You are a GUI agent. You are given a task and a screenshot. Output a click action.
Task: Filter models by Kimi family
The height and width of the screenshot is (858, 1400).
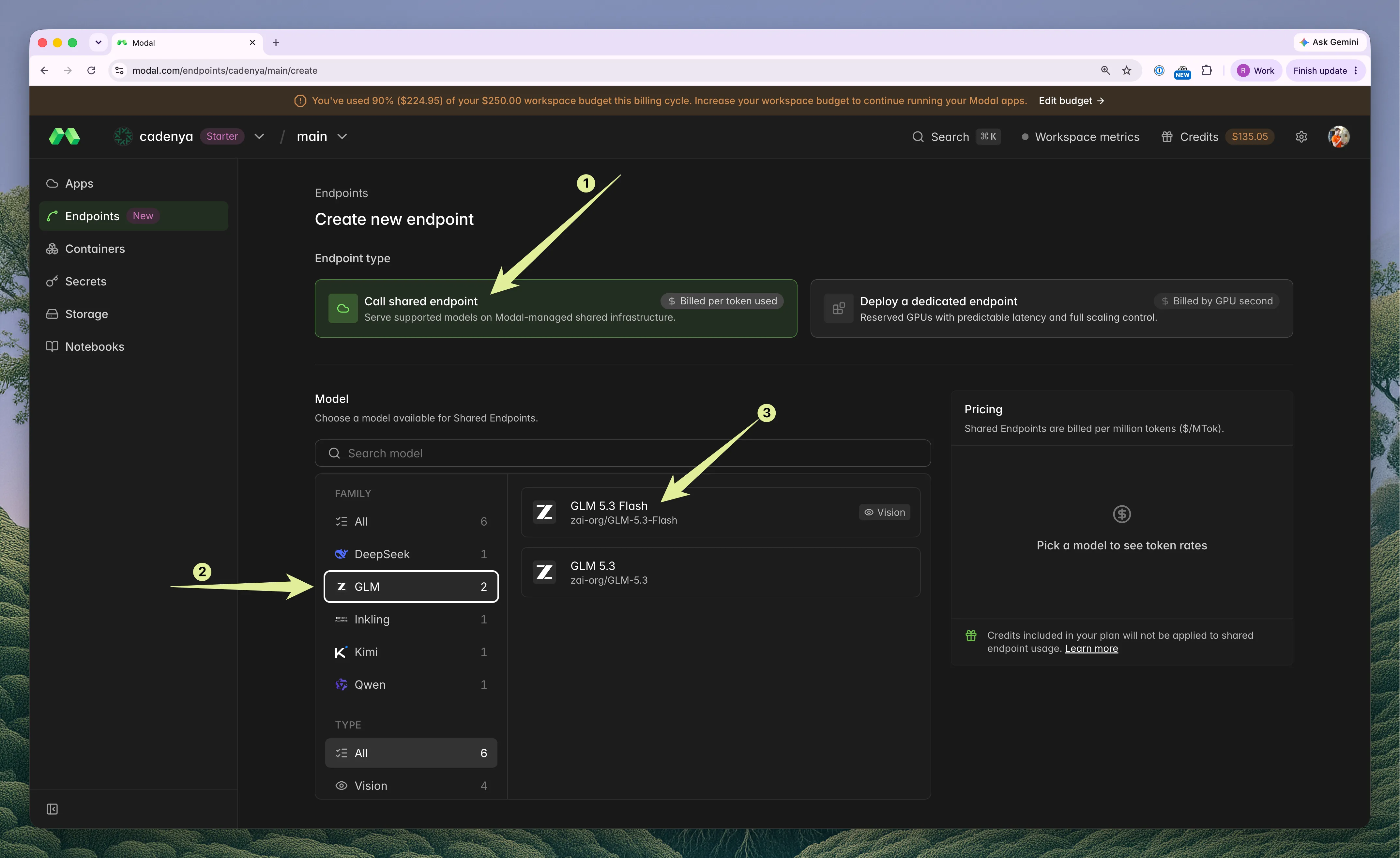(411, 652)
